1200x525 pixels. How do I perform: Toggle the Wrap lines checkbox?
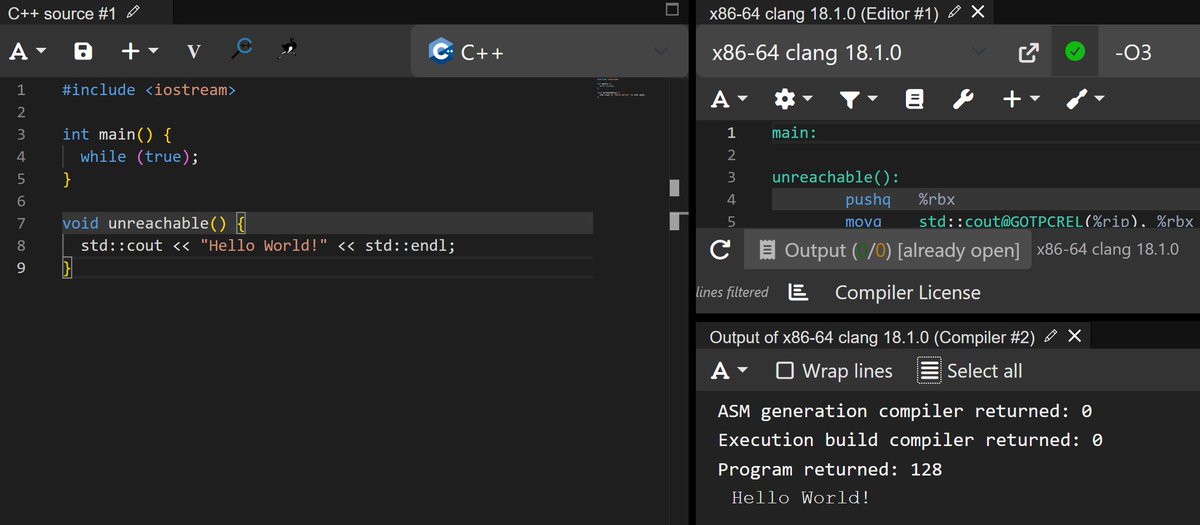(x=785, y=371)
